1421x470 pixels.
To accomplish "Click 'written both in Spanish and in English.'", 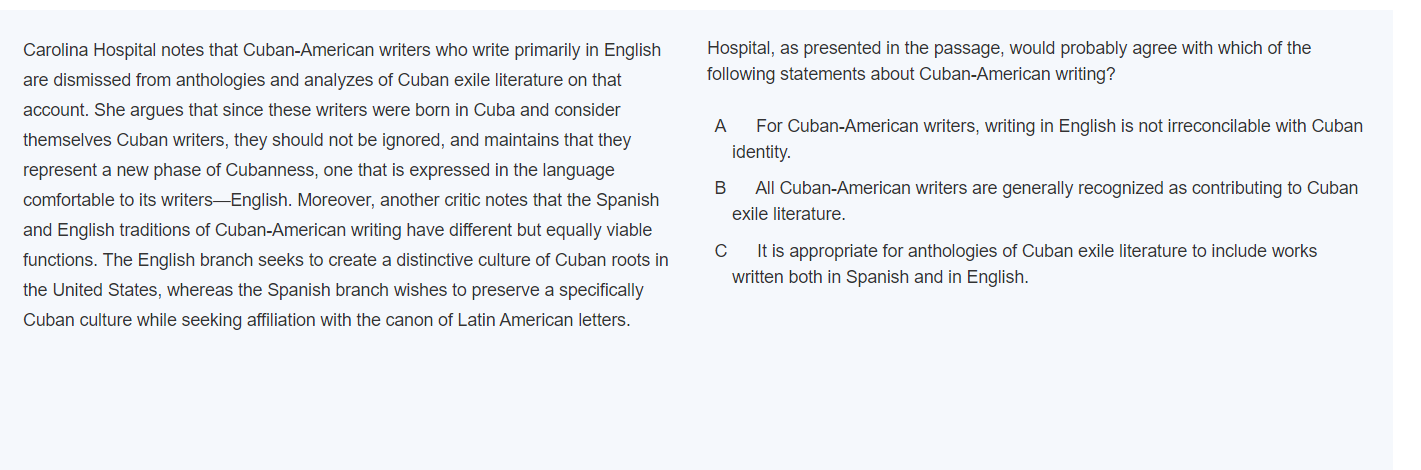I will pyautogui.click(x=880, y=277).
